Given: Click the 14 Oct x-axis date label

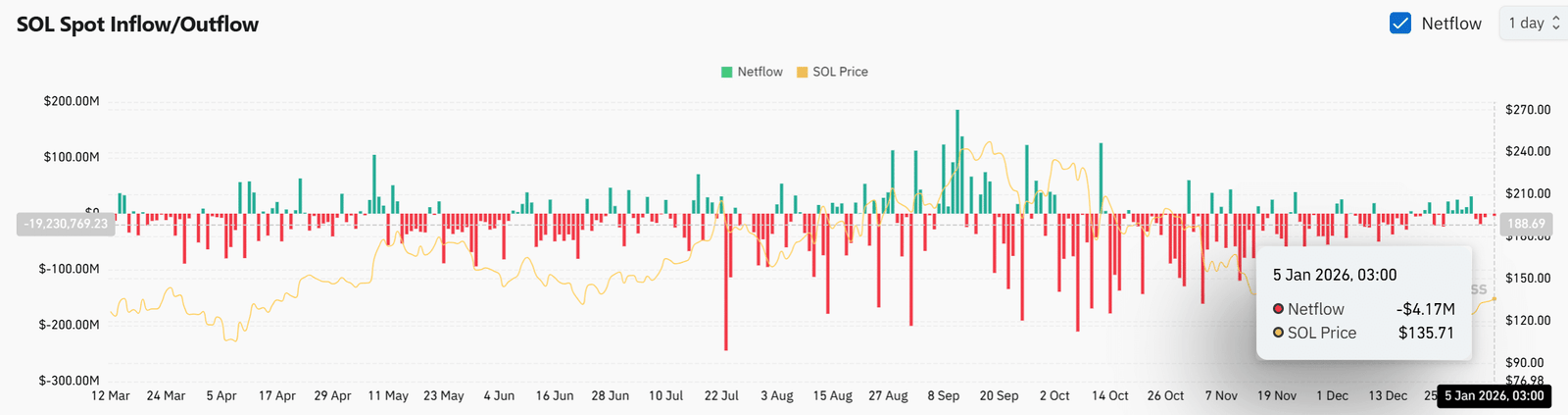Looking at the screenshot, I should pyautogui.click(x=1110, y=395).
